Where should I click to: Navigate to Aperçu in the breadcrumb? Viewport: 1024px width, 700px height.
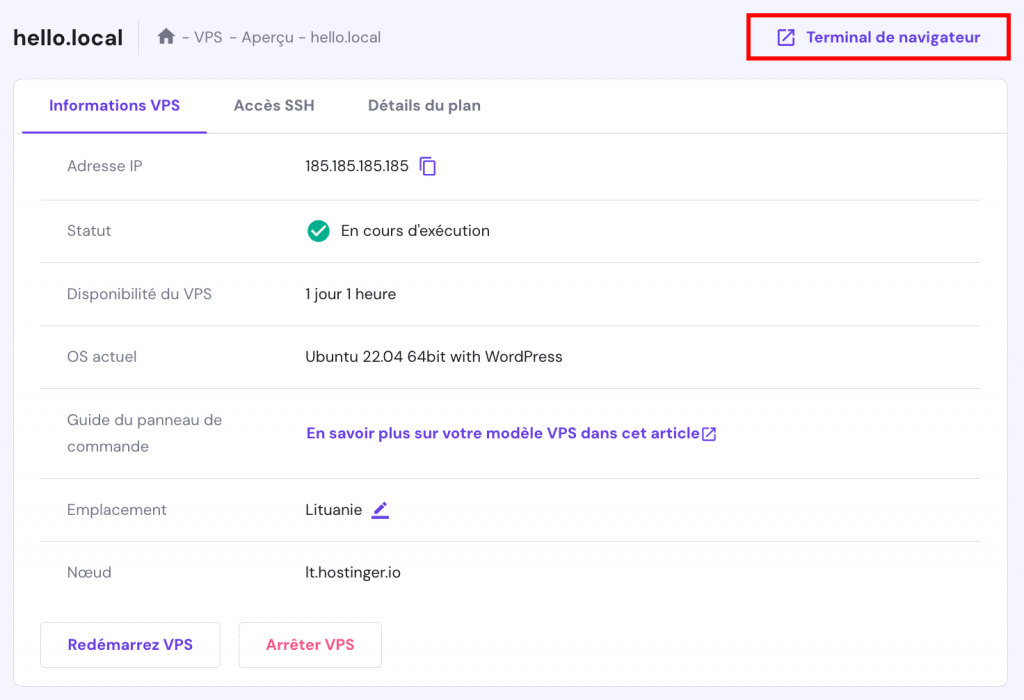click(267, 38)
